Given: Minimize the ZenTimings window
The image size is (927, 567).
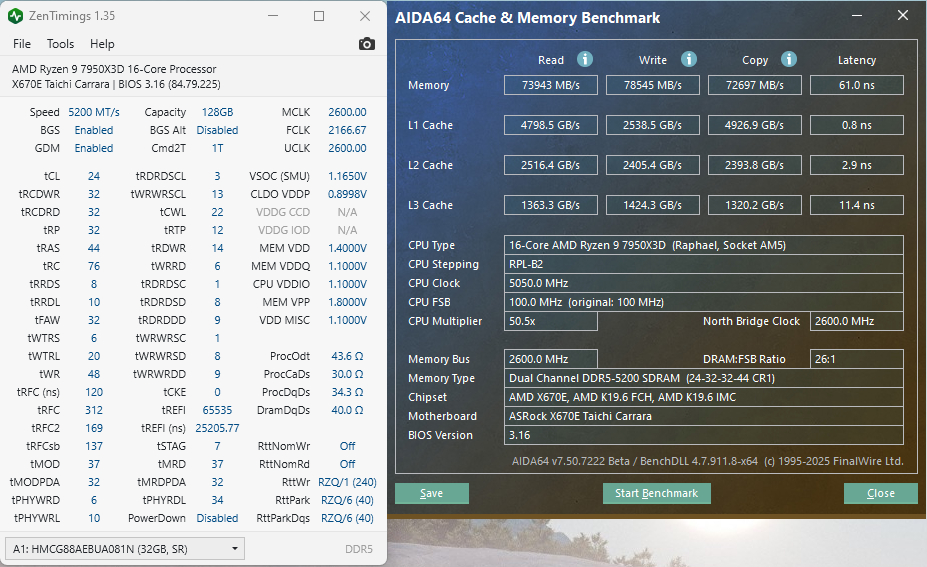Looking at the screenshot, I should (273, 16).
